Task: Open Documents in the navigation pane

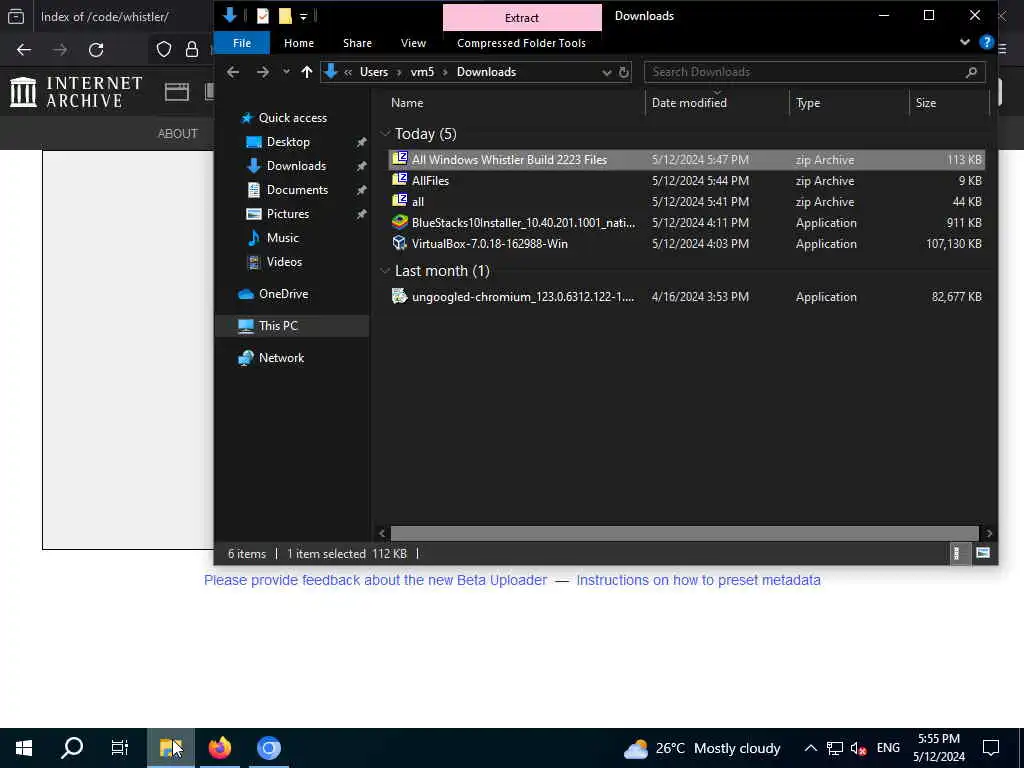Action: click(297, 190)
